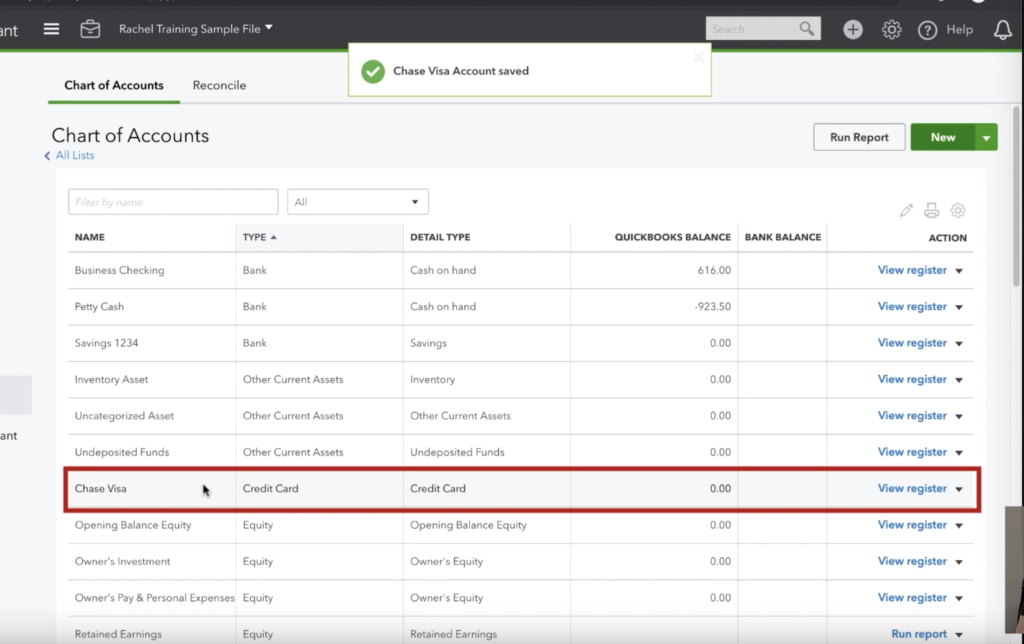The height and width of the screenshot is (644, 1024).
Task: Click the page vertical scrollbar
Action: tap(1016, 196)
